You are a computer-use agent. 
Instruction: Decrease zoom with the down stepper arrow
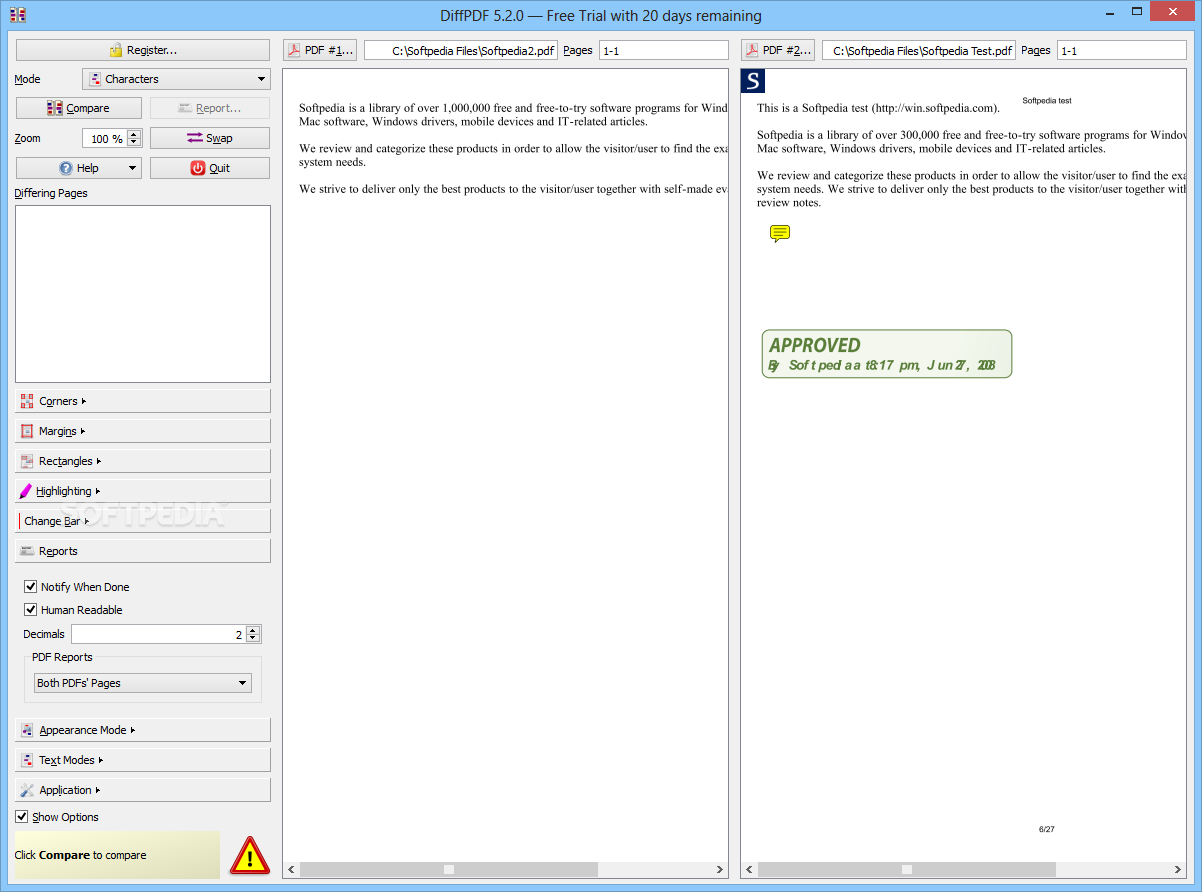pyautogui.click(x=134, y=143)
